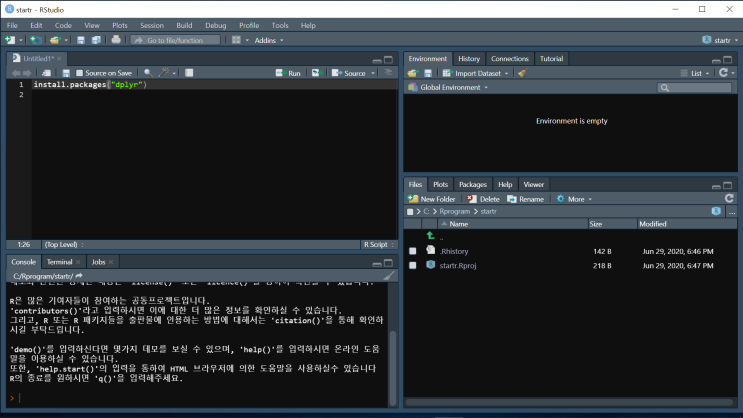This screenshot has height=418, width=743.
Task: Check the .Rhistory file checkbox
Action: (x=413, y=251)
